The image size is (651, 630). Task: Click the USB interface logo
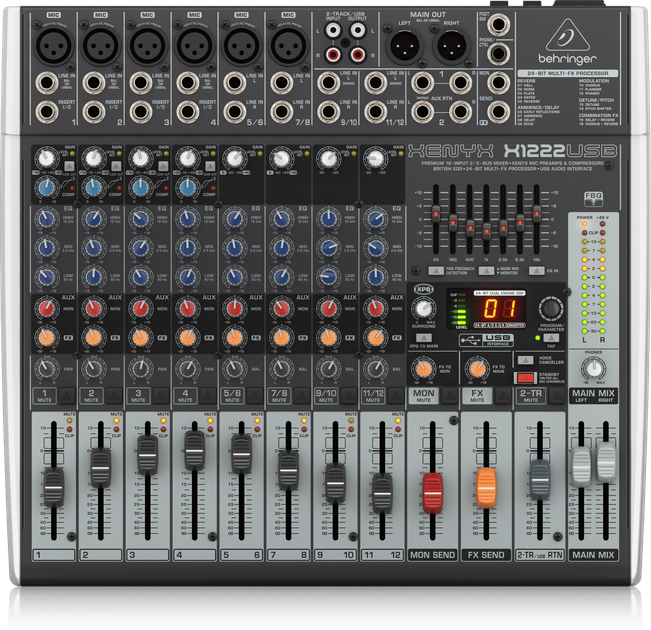(x=486, y=340)
